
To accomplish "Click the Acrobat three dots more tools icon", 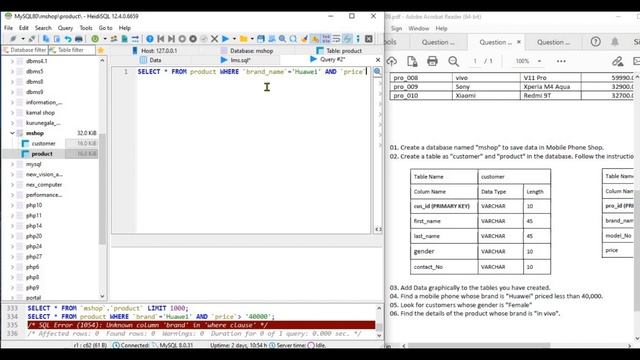I will (x=561, y=61).
